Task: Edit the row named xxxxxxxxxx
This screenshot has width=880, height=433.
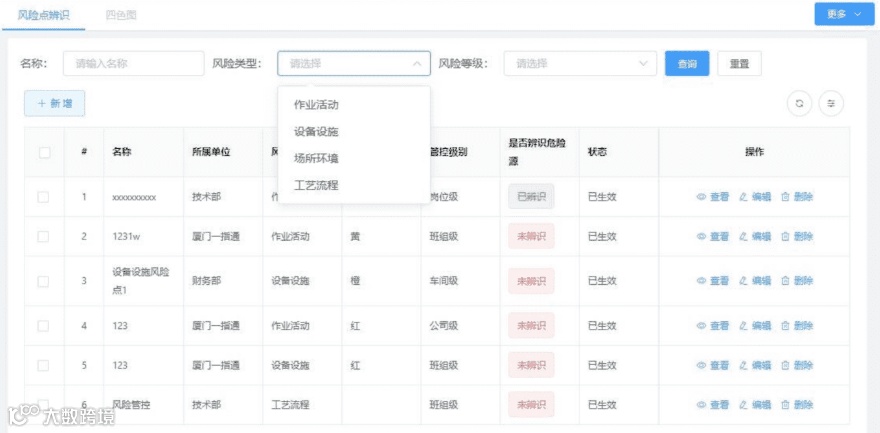Action: tap(755, 197)
